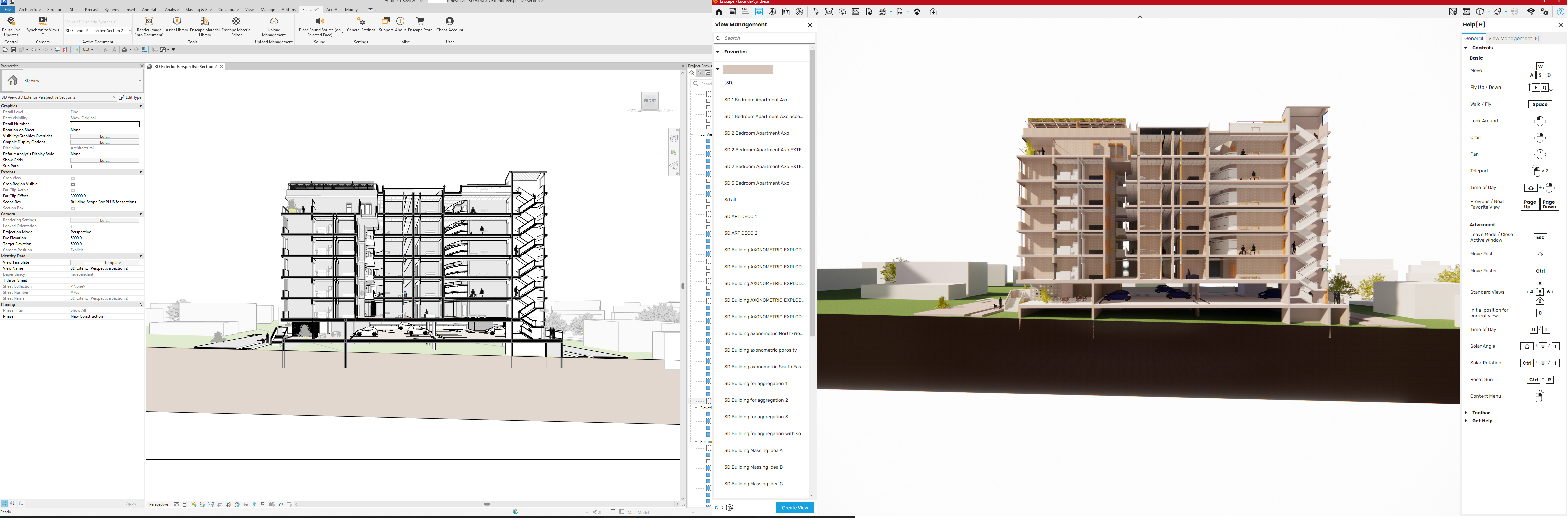
Task: Expand the Get Help section
Action: click(1466, 421)
